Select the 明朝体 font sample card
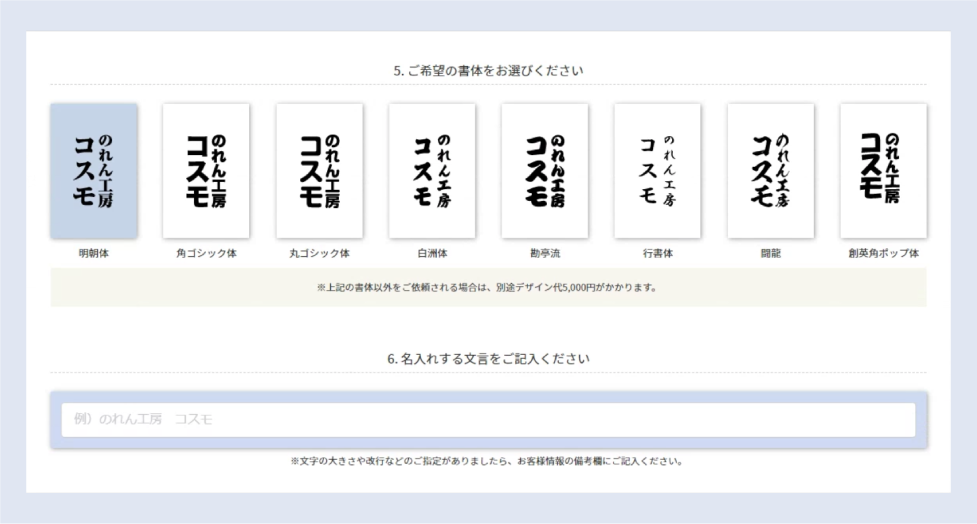The width and height of the screenshot is (977, 524). tap(94, 171)
